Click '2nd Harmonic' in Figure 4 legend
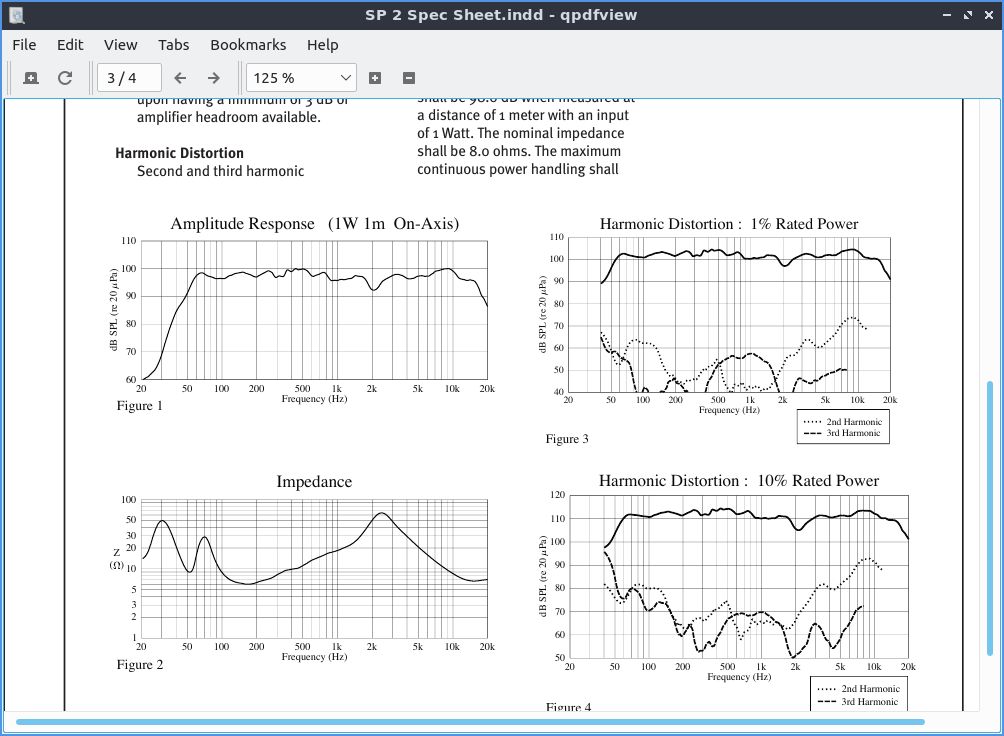 871,689
